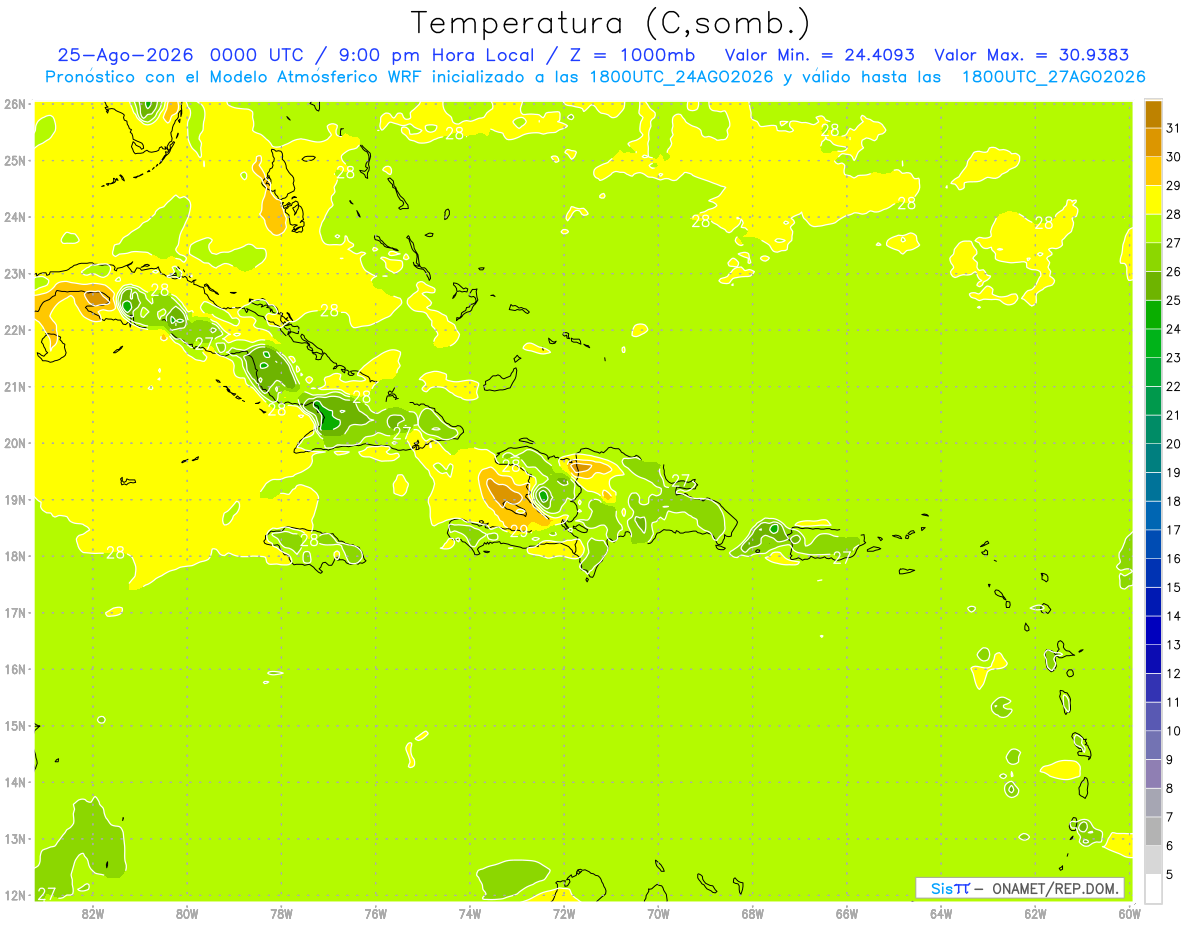The image size is (1200, 927).
Task: Click the "22N" latitude axis label
Action: [x=14, y=330]
